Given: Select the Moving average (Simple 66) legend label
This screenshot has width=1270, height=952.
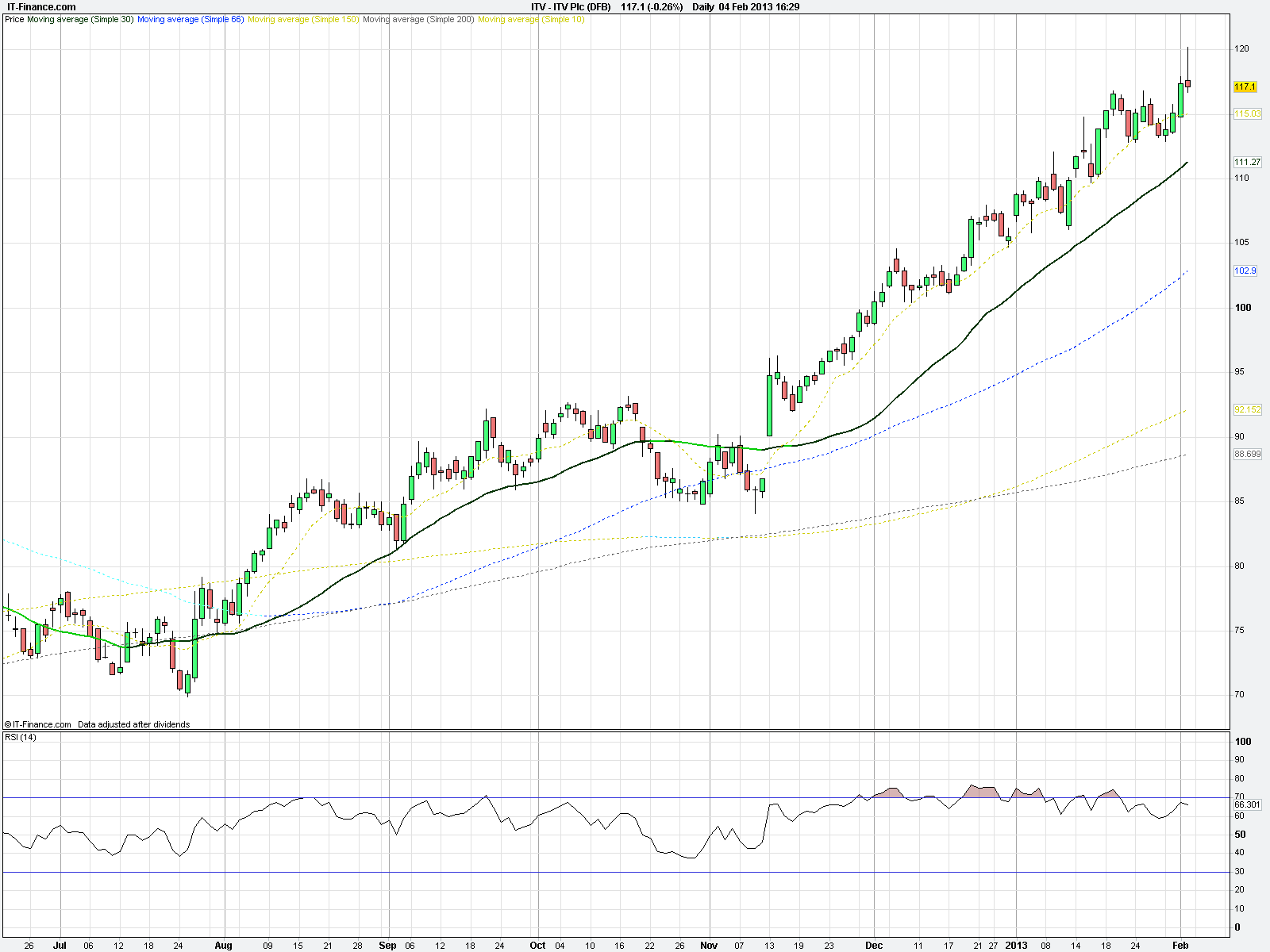Looking at the screenshot, I should (x=190, y=19).
